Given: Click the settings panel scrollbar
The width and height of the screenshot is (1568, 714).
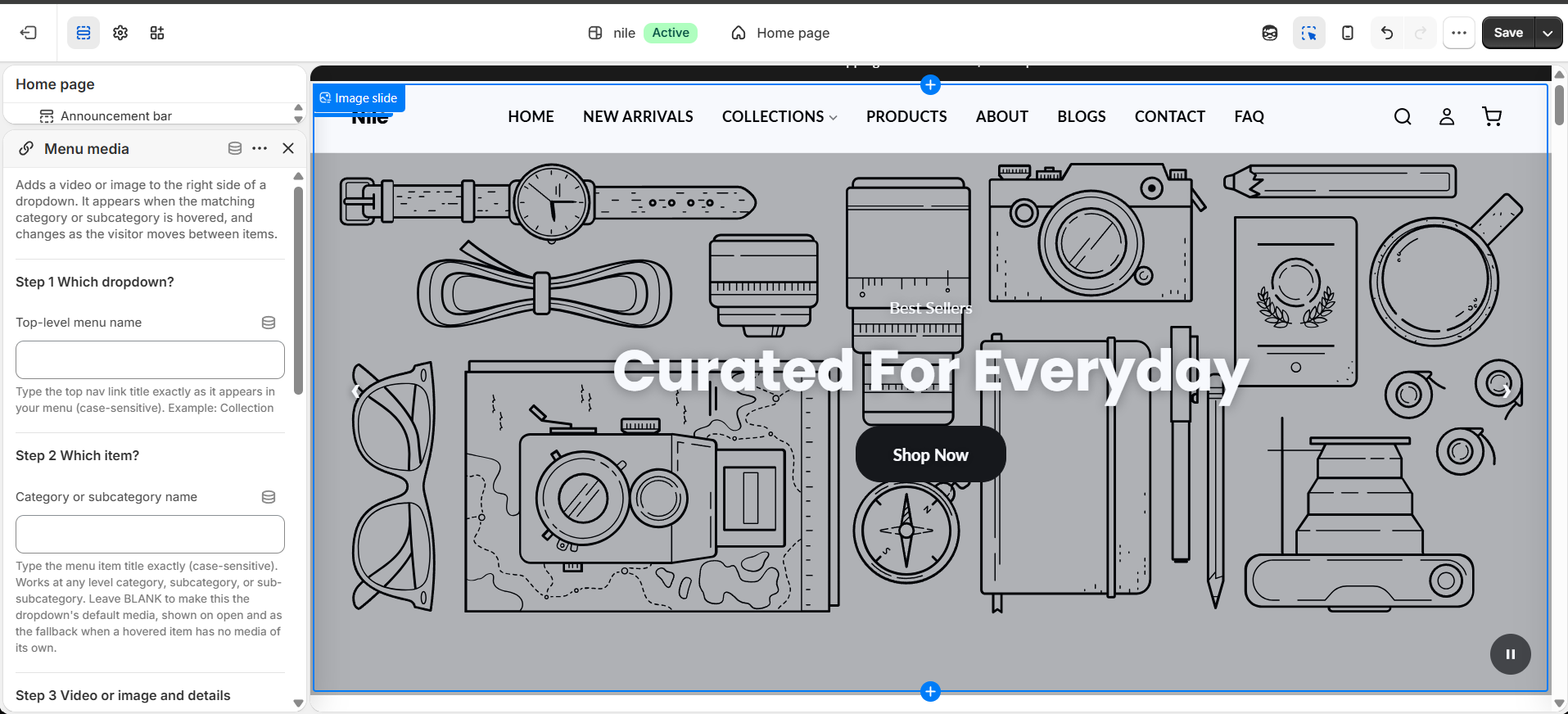Looking at the screenshot, I should 298,291.
